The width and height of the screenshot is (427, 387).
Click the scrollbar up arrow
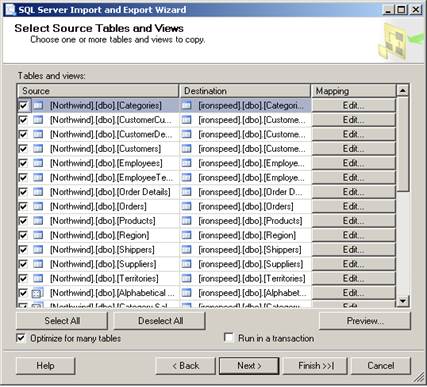(403, 90)
